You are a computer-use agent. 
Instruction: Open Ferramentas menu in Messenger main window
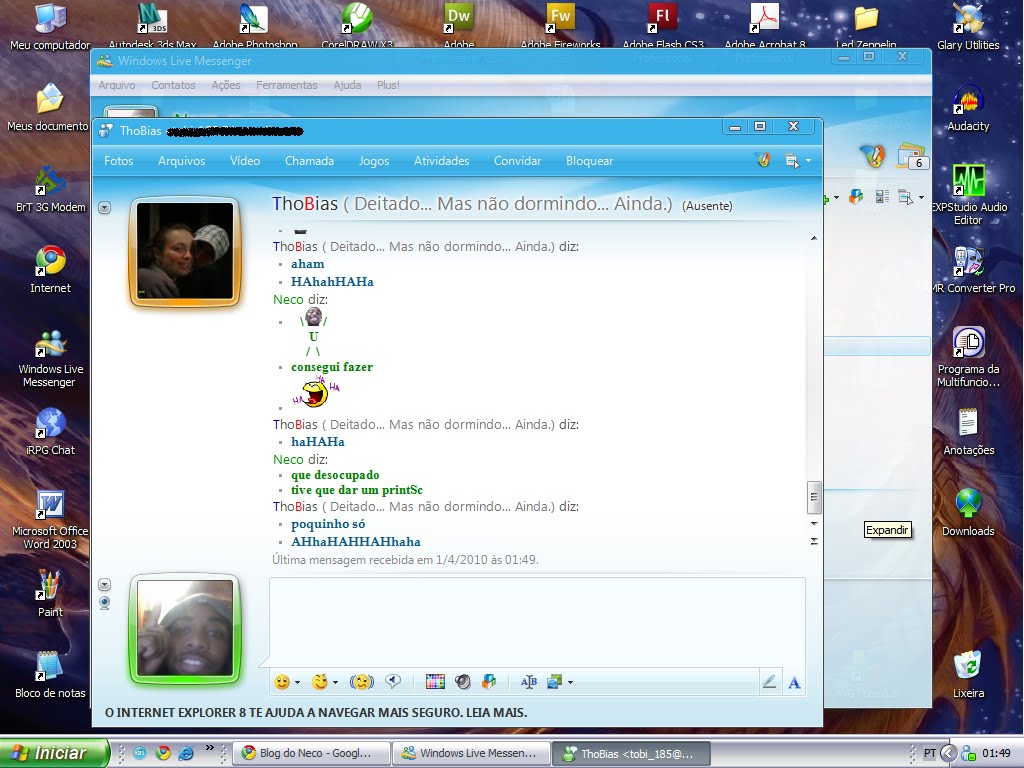click(287, 85)
